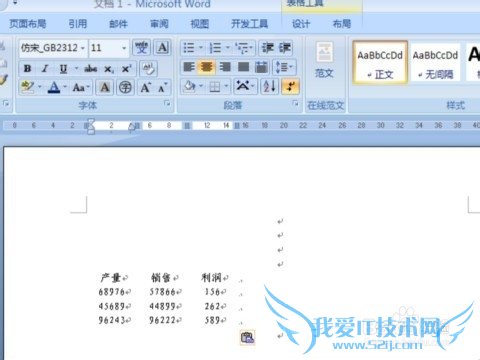The image size is (480, 360).
Task: Open the Developer (开发工具) tab
Action: point(249,24)
